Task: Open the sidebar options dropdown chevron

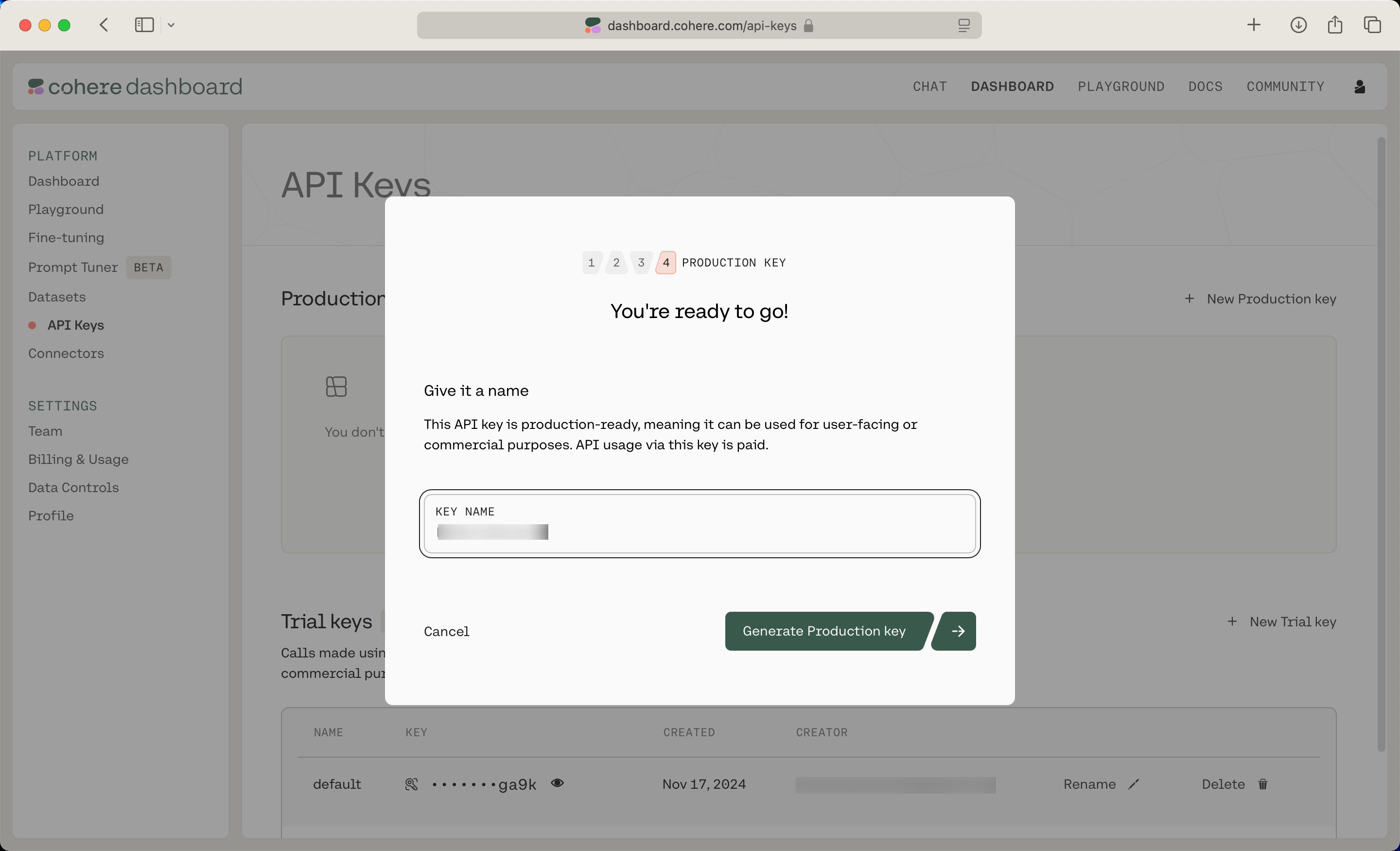Action: (x=171, y=25)
